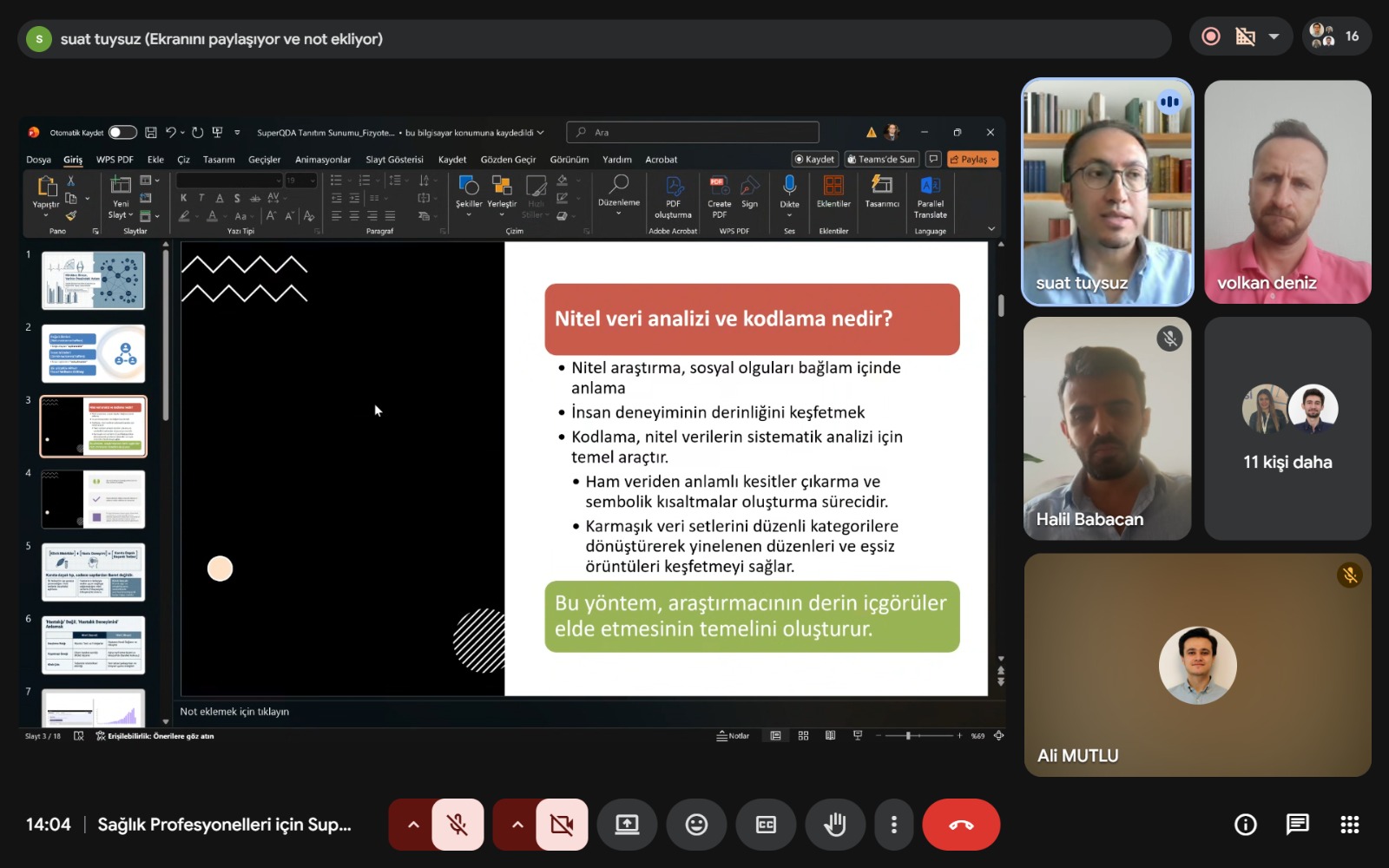Click the Format Painter brush icon

tap(71, 214)
